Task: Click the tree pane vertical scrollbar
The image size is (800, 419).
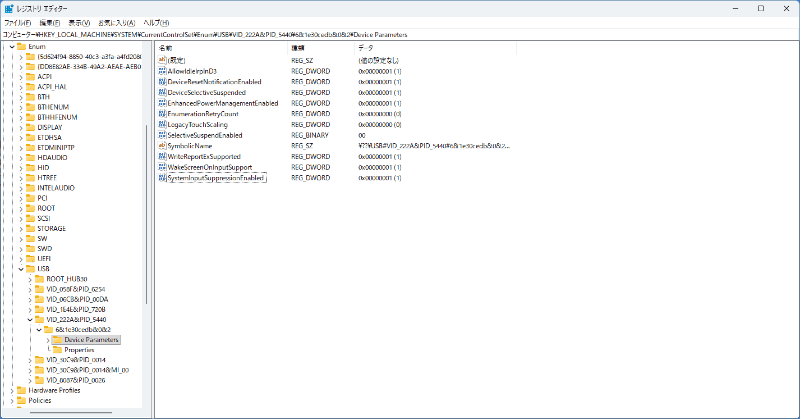Action: (146, 214)
